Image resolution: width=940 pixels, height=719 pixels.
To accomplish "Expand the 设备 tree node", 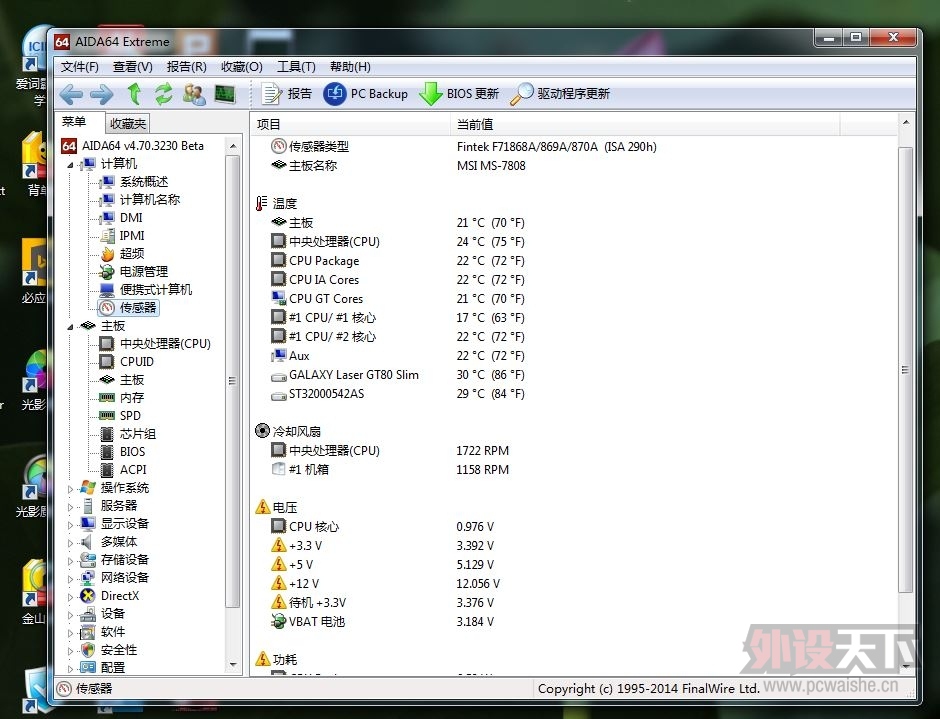I will (70, 615).
